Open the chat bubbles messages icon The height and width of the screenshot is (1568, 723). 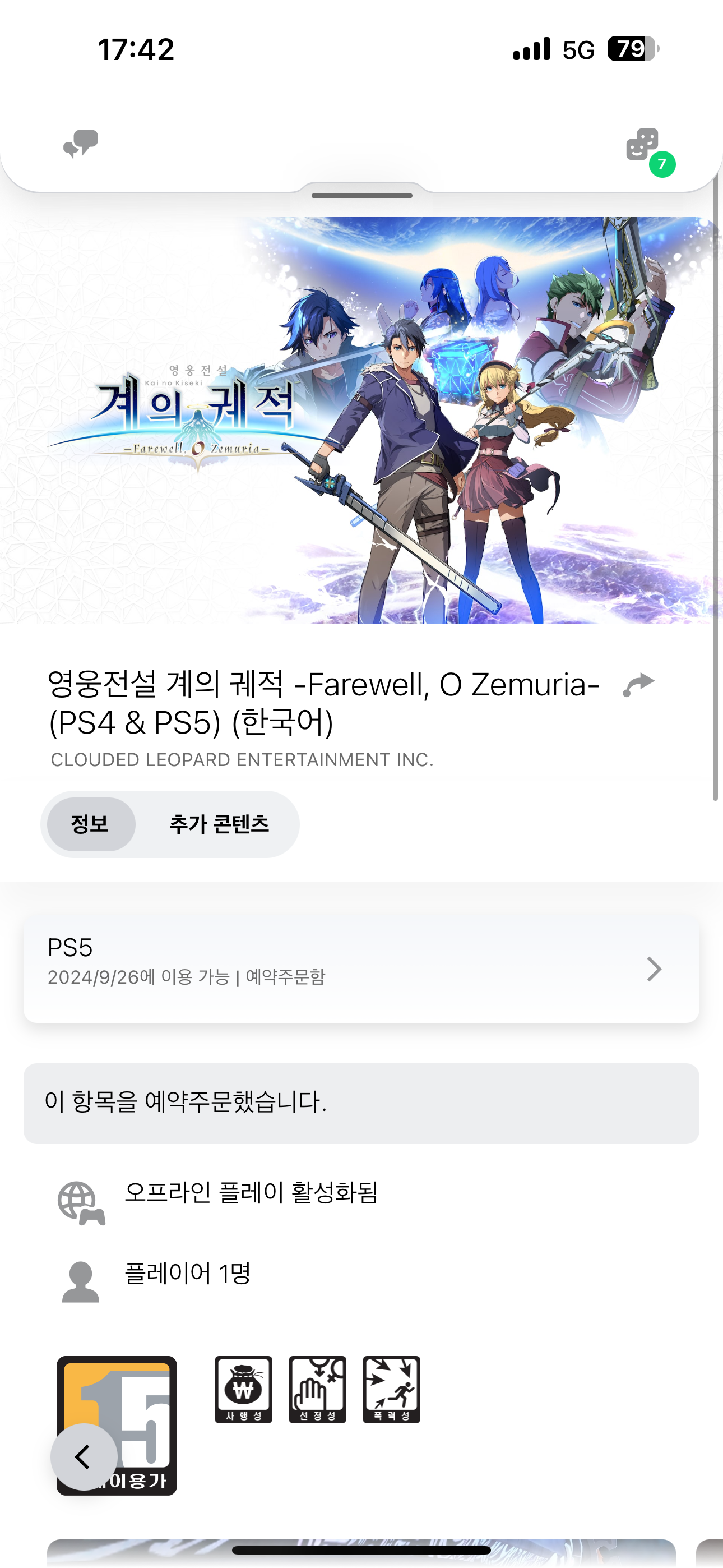(x=81, y=144)
